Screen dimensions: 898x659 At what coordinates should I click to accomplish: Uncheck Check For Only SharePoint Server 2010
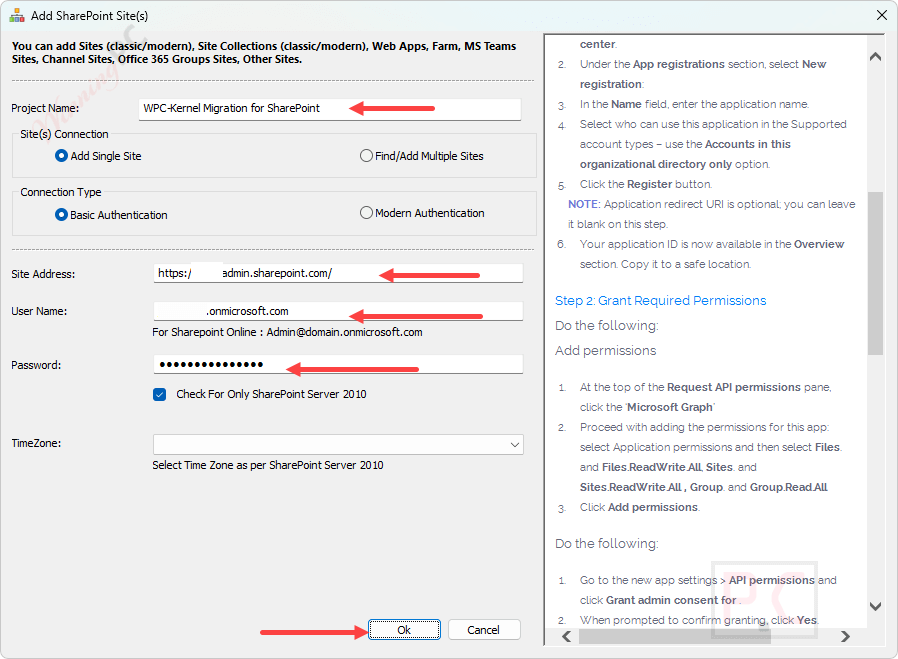pyautogui.click(x=159, y=394)
